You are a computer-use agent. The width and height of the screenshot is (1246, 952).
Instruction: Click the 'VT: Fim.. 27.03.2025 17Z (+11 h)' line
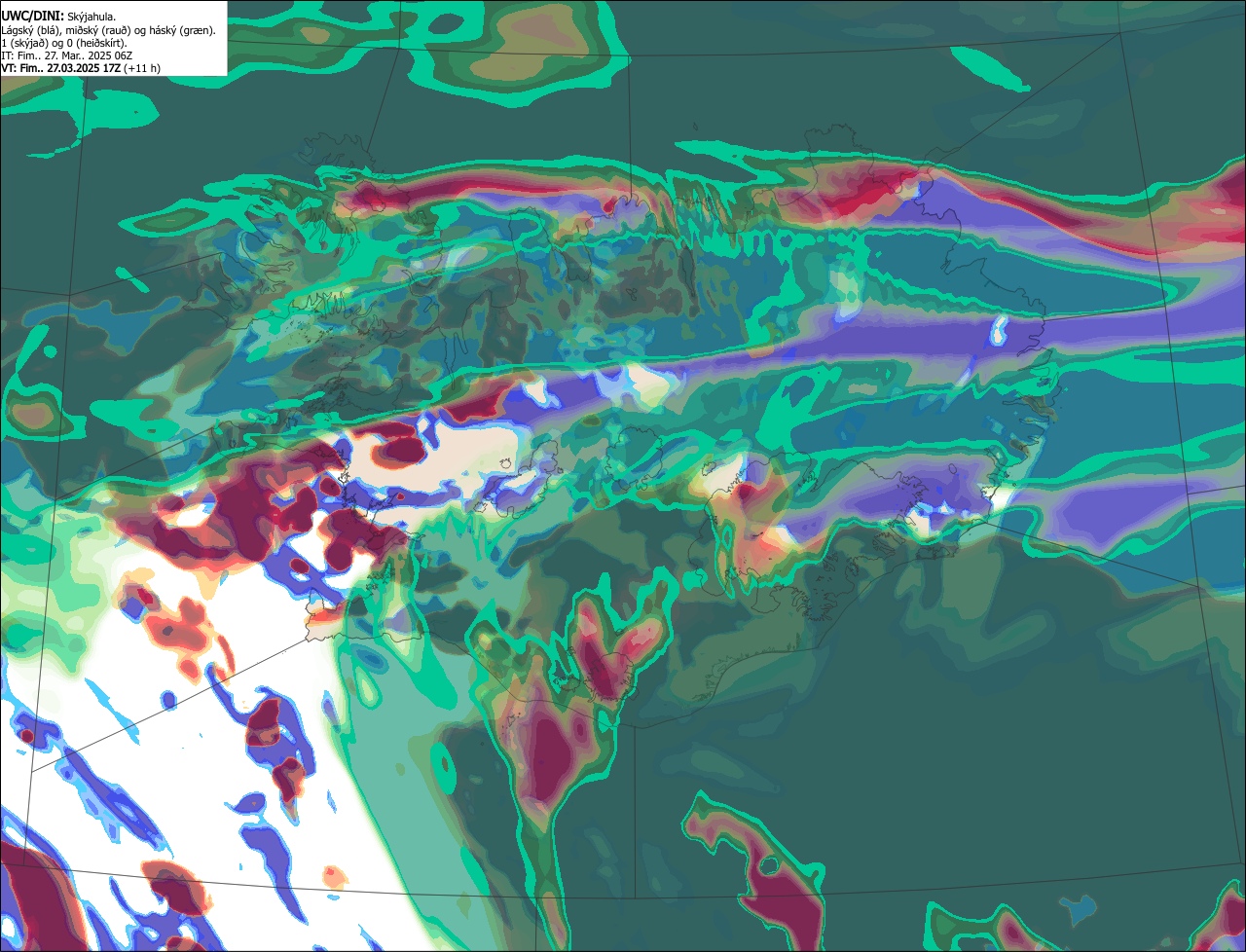tap(81, 68)
